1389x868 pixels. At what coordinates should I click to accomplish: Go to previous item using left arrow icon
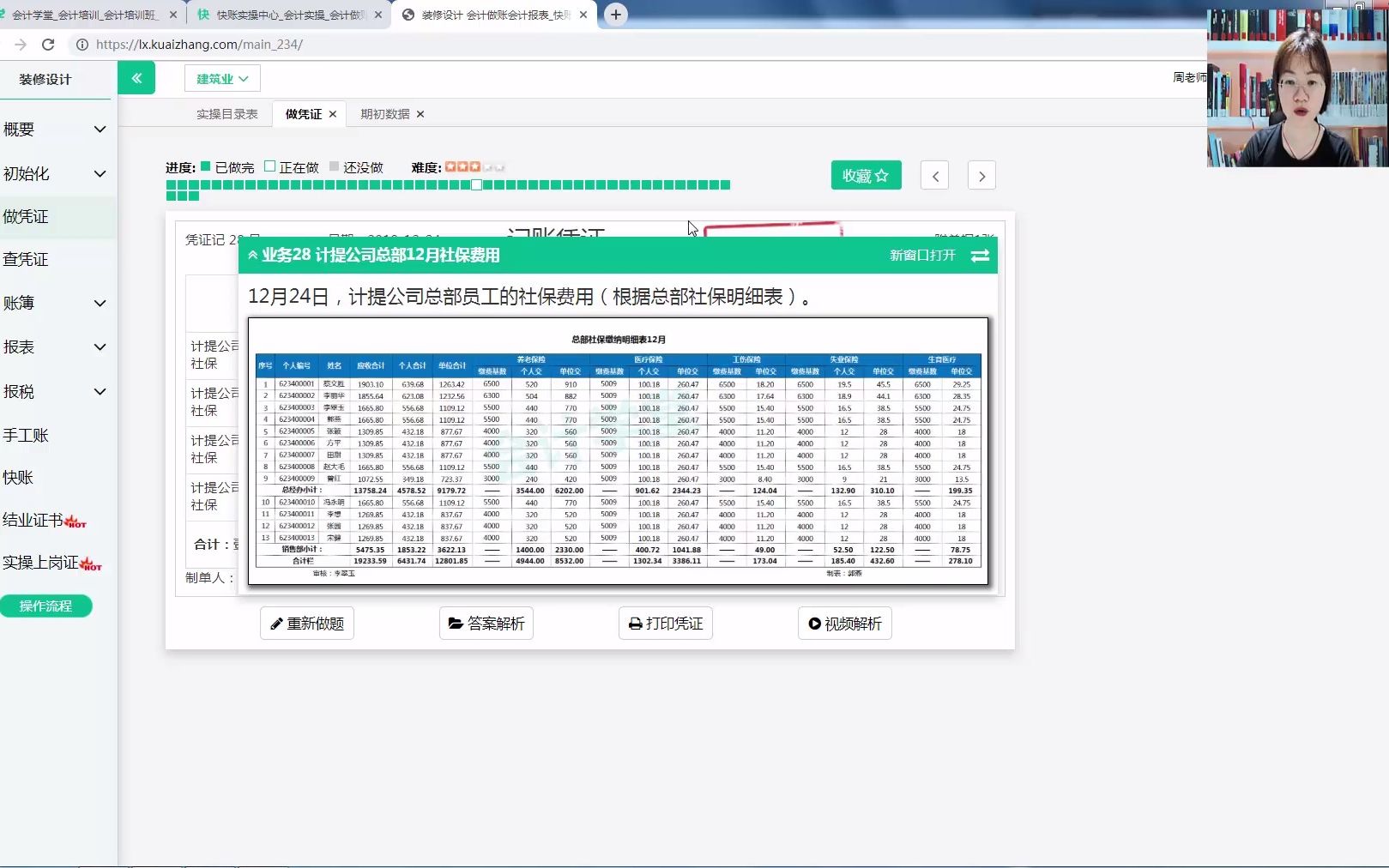pos(934,175)
